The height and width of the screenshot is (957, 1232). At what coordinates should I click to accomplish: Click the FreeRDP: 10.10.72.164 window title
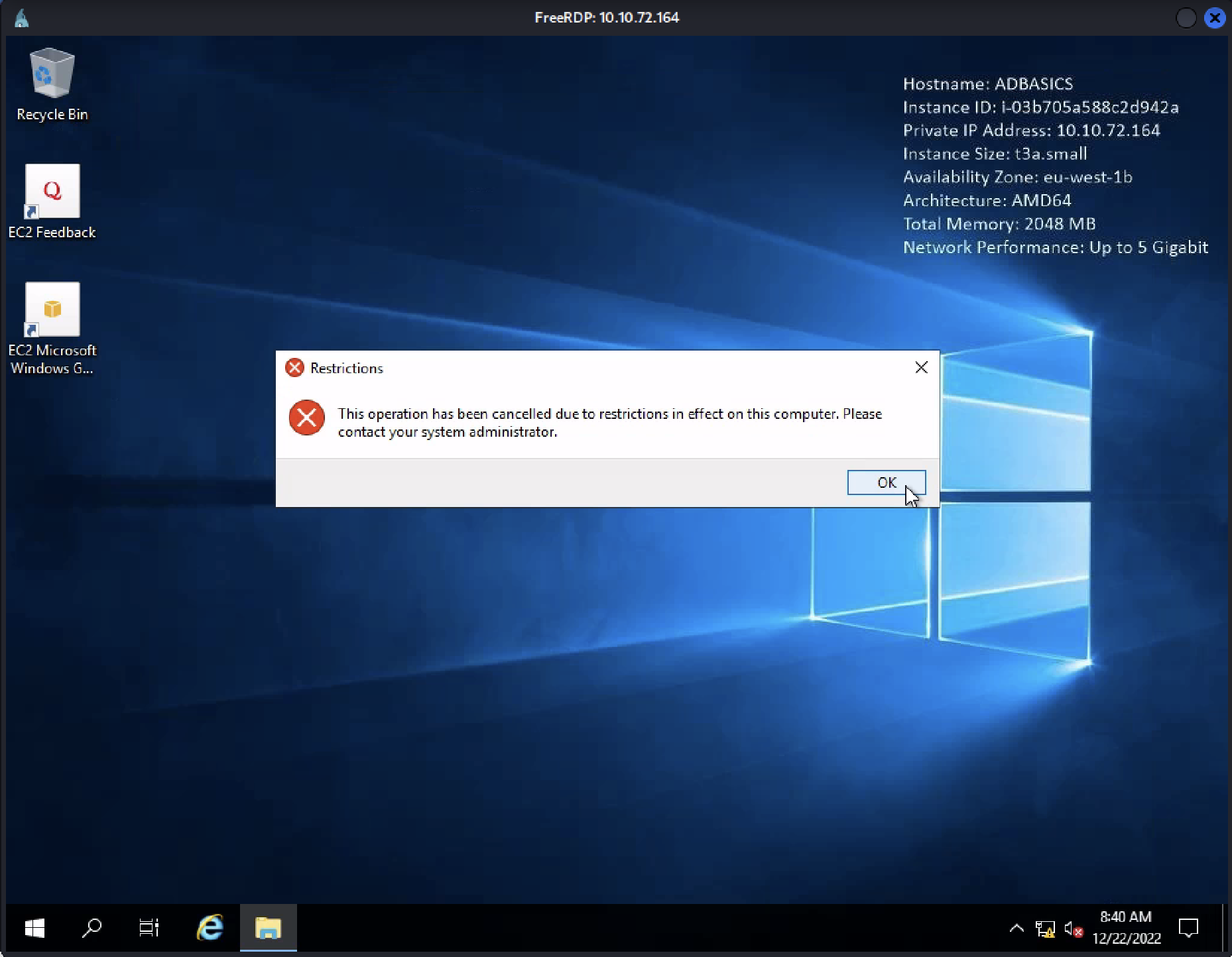607,18
